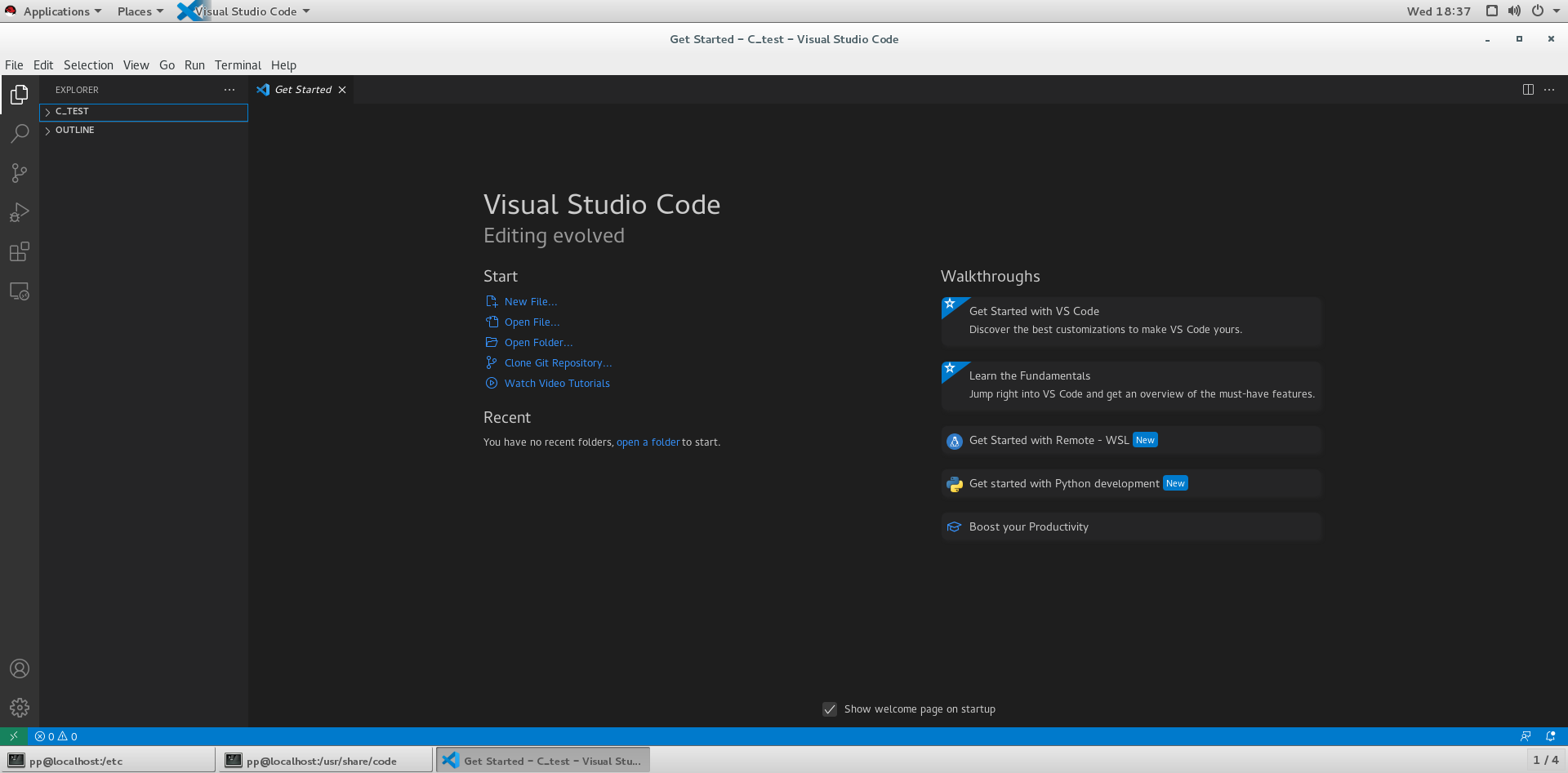Open Boost your Productivity walkthrough

1131,527
